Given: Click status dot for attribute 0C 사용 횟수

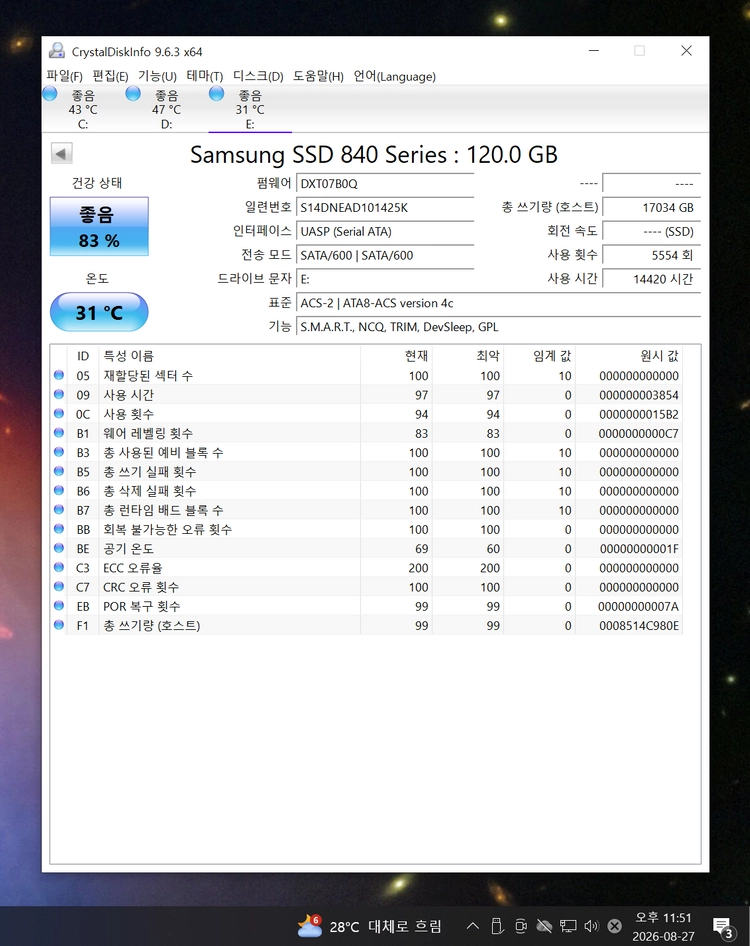Looking at the screenshot, I should pyautogui.click(x=59, y=413).
